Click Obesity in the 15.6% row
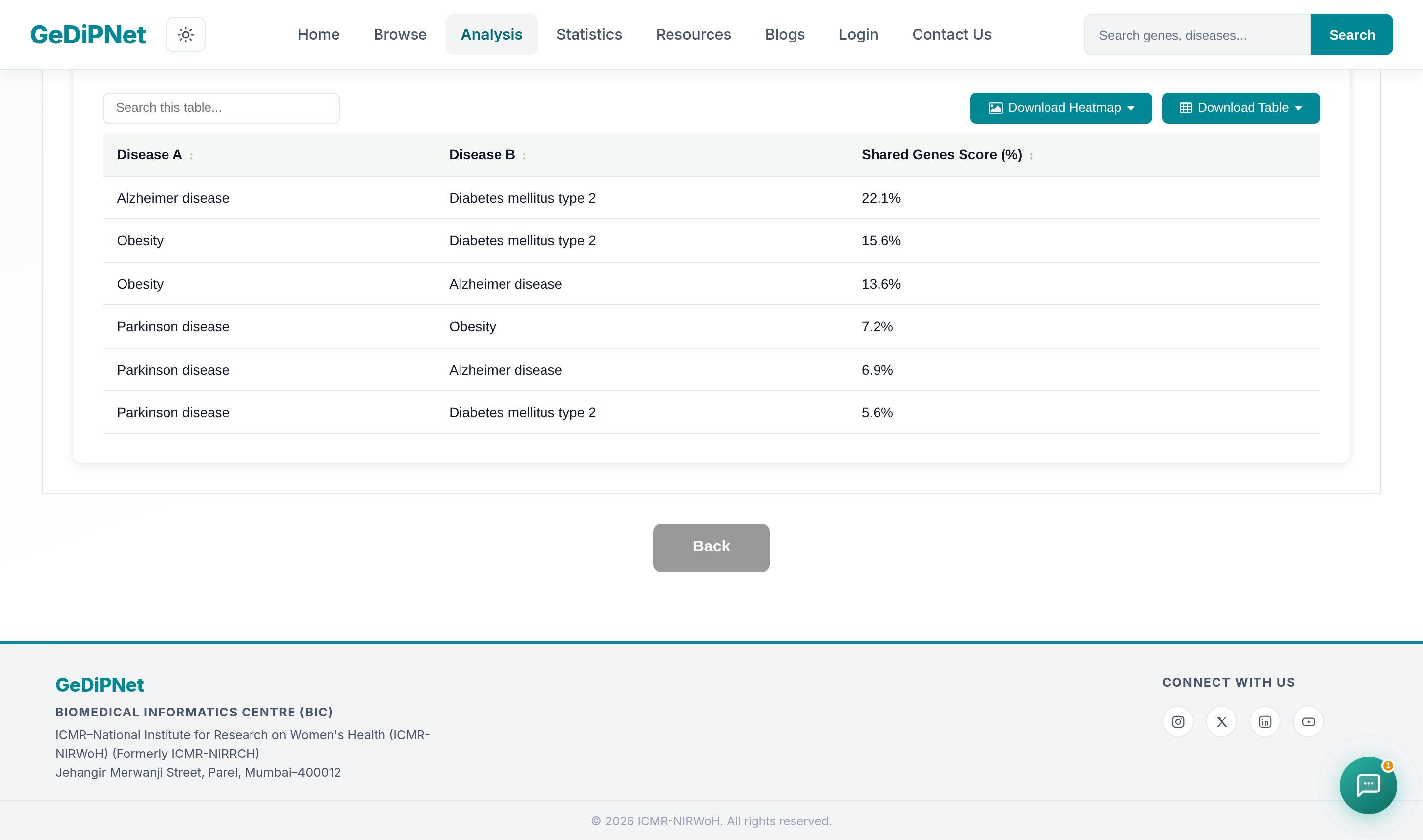 (x=140, y=241)
